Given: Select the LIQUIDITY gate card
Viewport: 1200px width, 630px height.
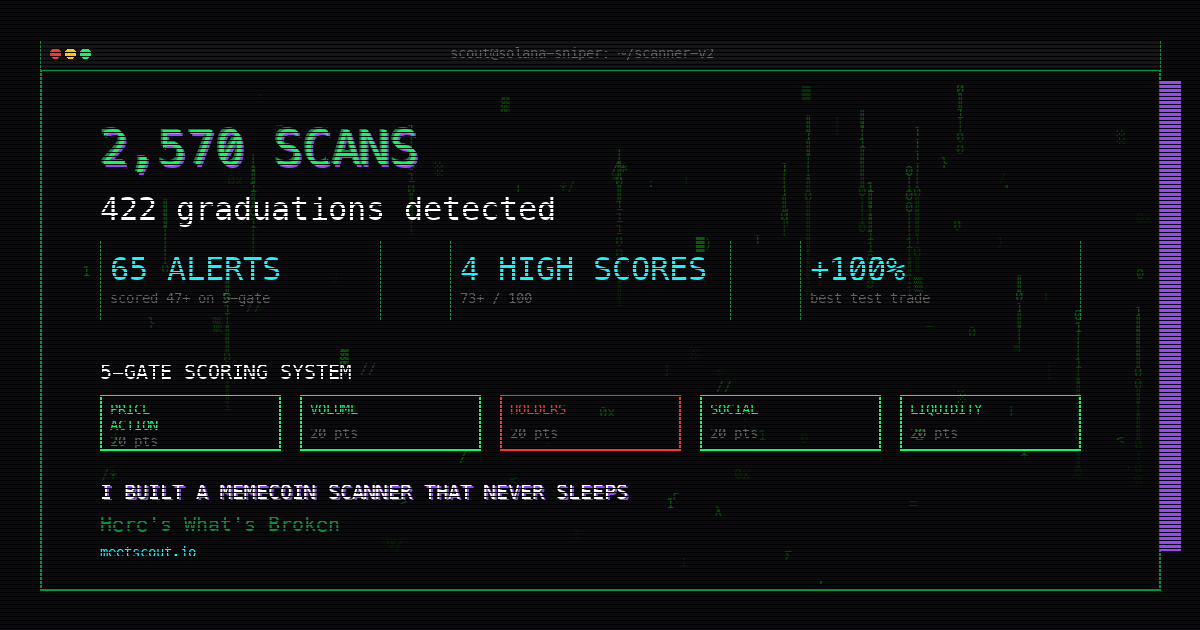Looking at the screenshot, I should click(990, 422).
